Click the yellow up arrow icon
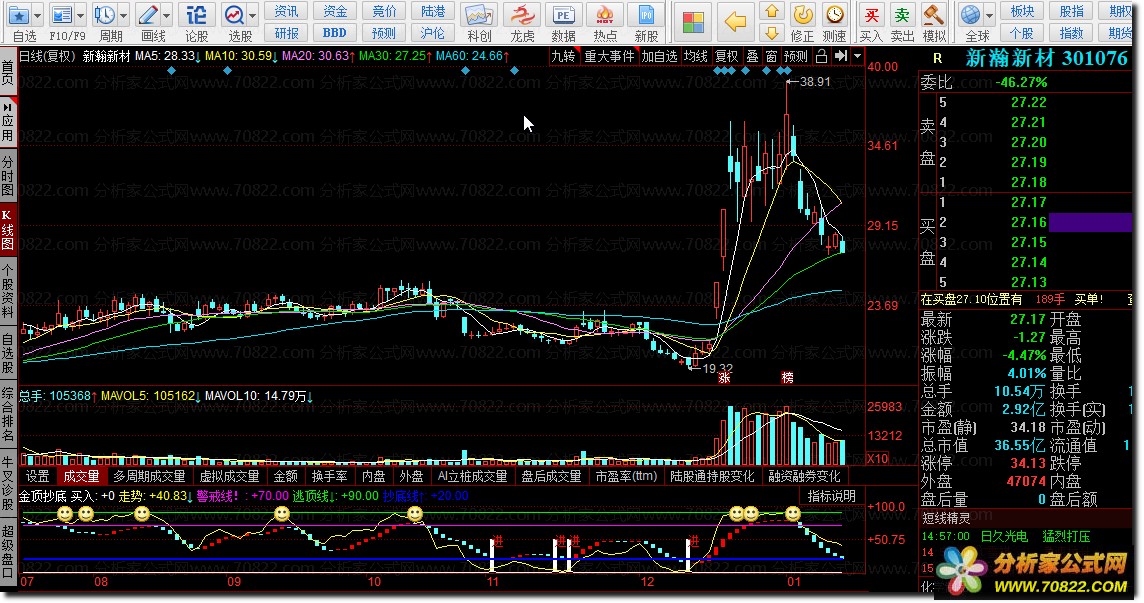This screenshot has height=603, width=1144. (772, 11)
